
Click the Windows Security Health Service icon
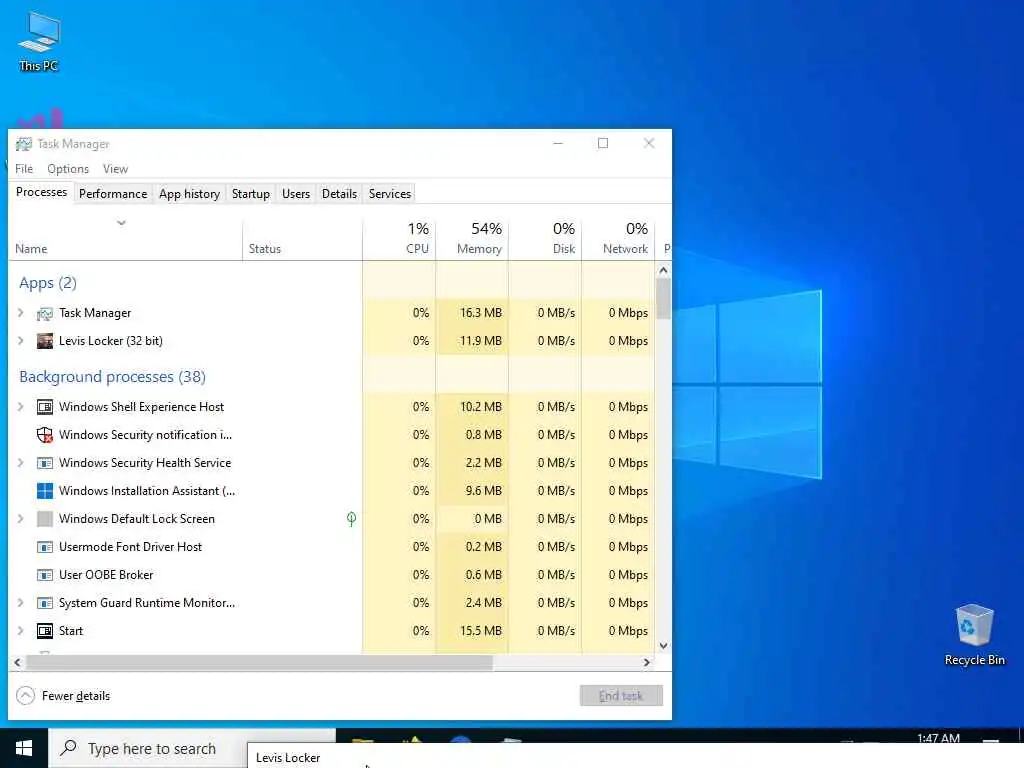44,463
